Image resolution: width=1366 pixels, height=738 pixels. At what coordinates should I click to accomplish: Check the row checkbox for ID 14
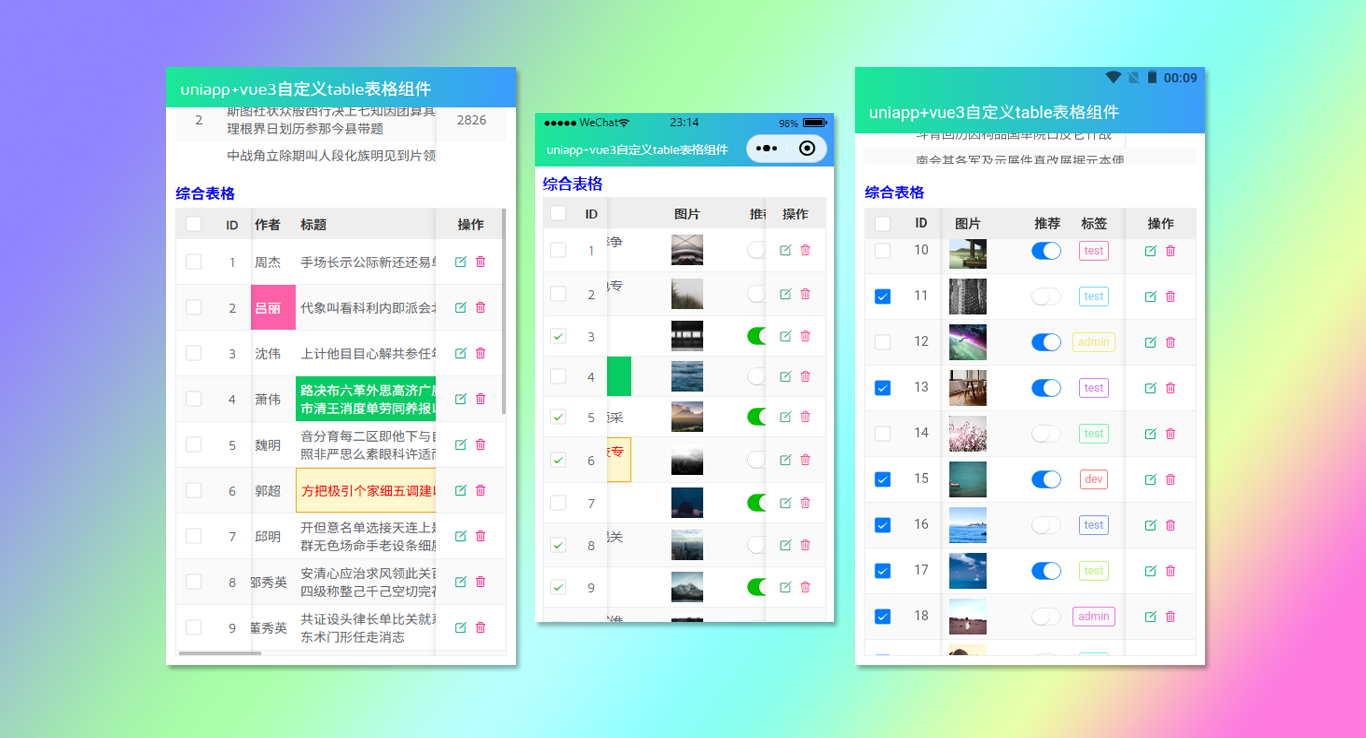pos(882,433)
